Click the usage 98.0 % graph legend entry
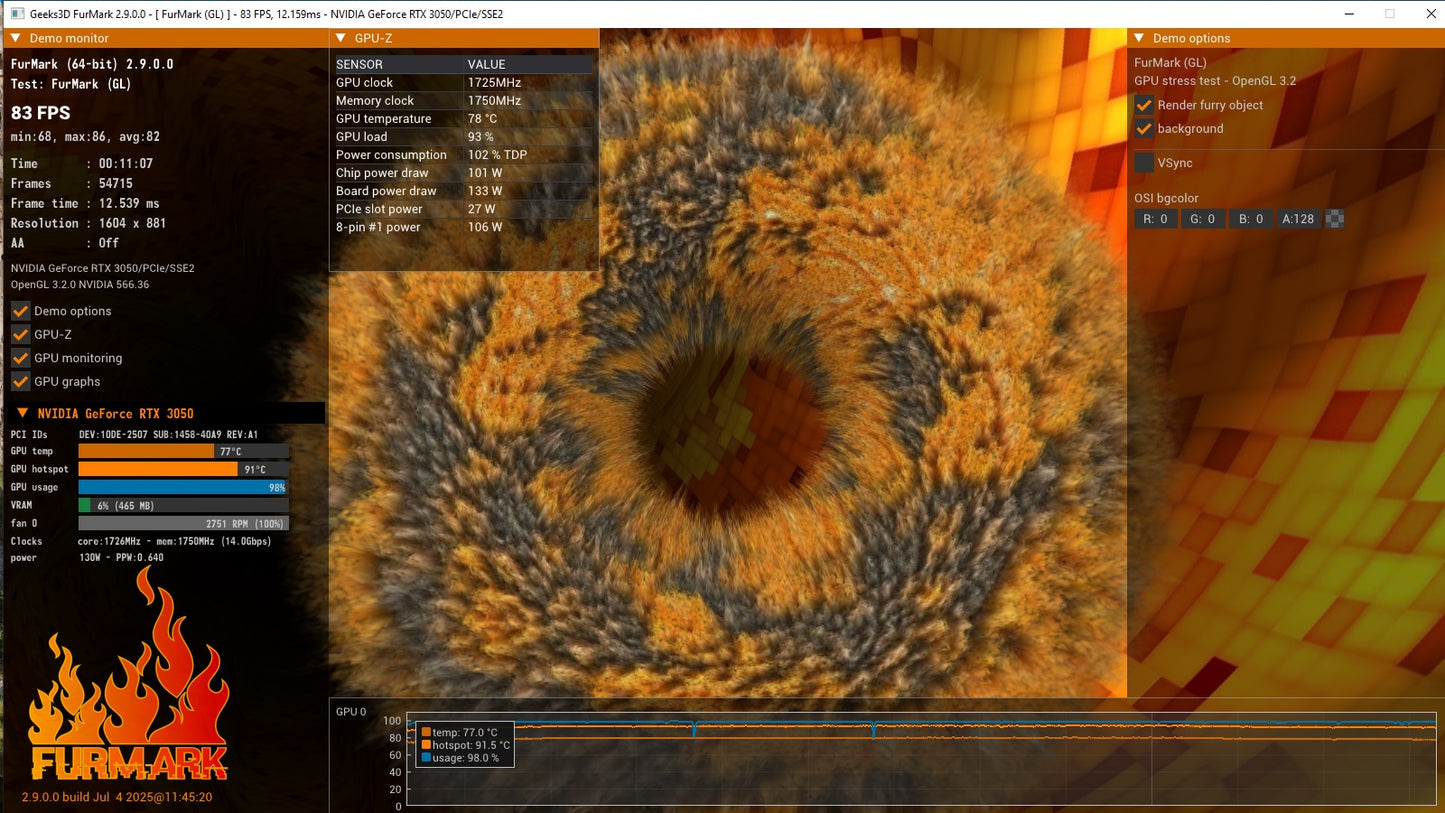Image resolution: width=1445 pixels, height=813 pixels. pyautogui.click(x=460, y=758)
